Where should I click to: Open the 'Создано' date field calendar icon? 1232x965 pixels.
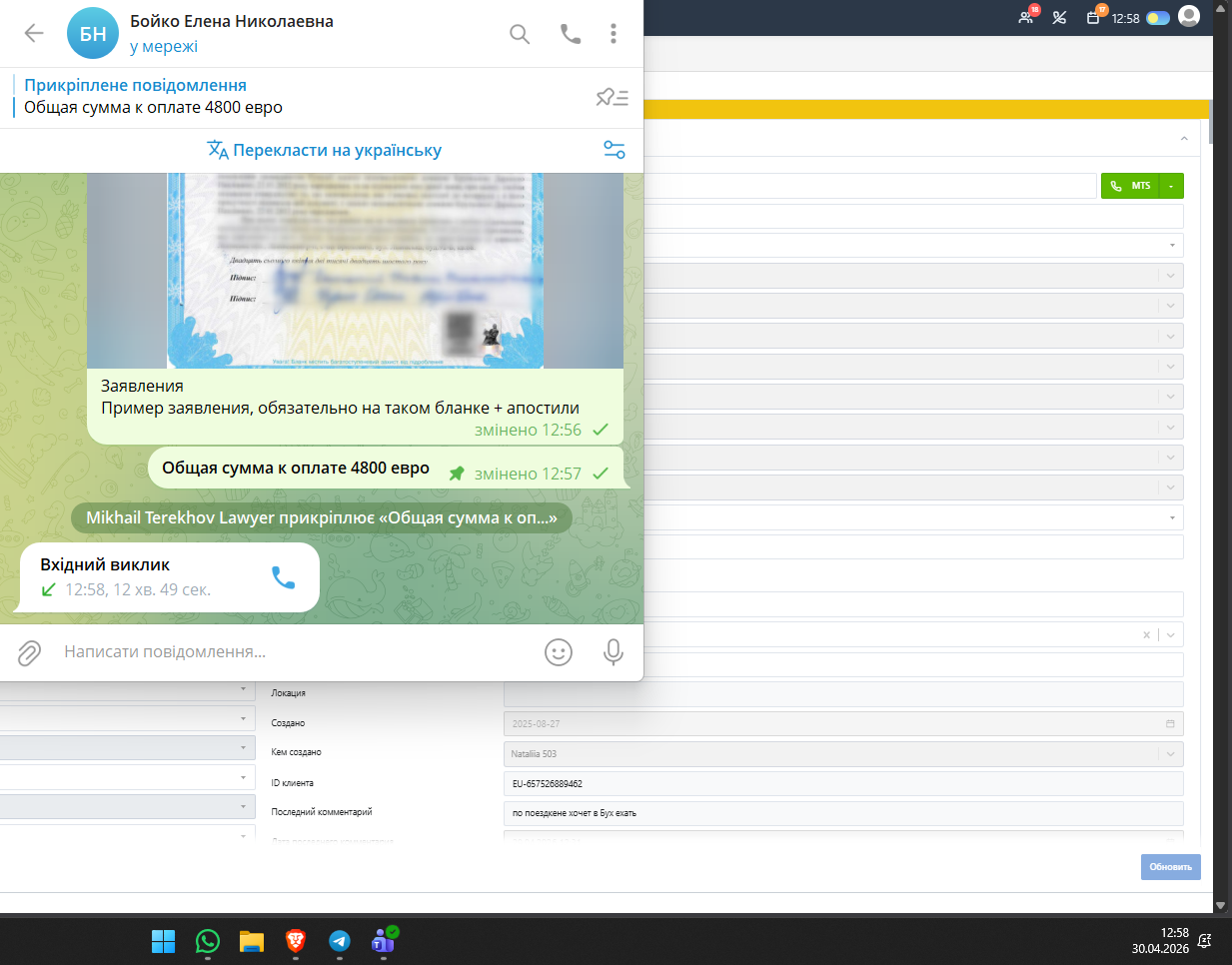click(1170, 723)
